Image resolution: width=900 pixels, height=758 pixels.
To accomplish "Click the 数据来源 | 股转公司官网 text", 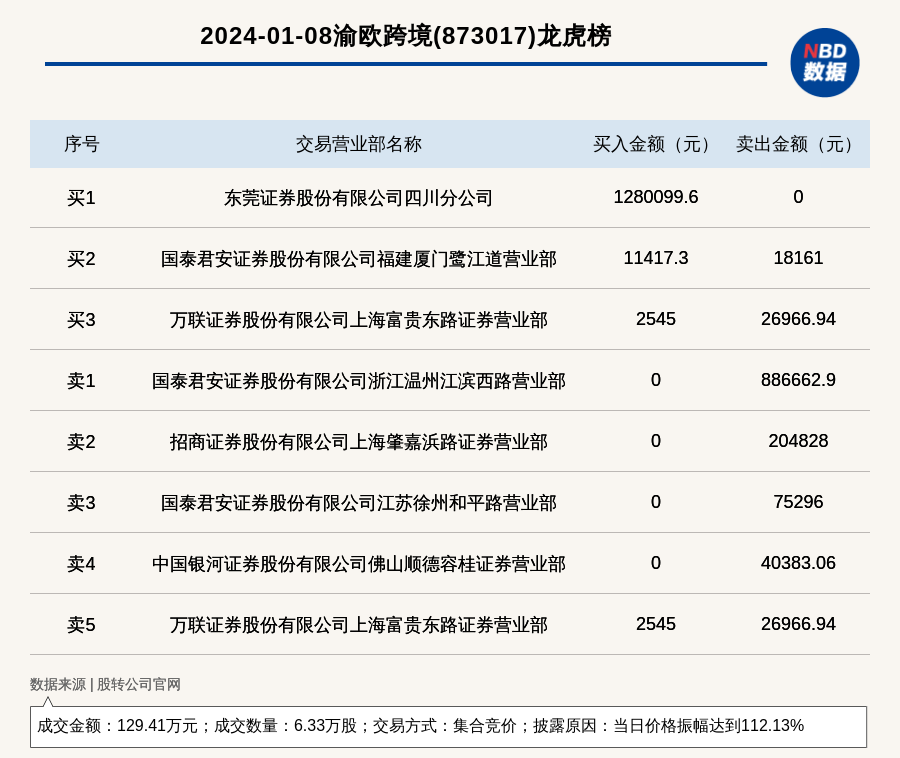I will click(x=105, y=684).
